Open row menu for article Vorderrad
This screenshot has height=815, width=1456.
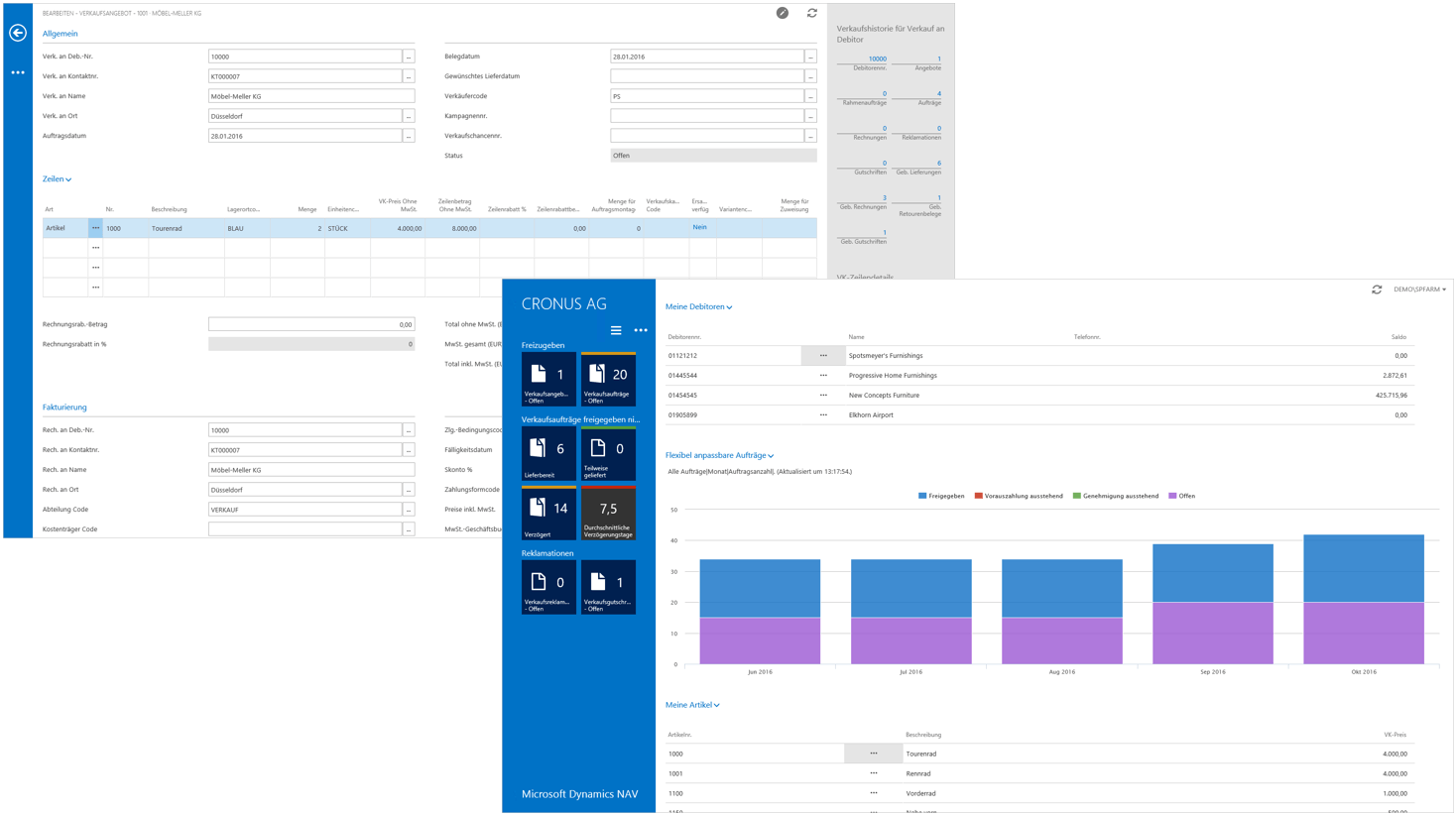pos(874,793)
